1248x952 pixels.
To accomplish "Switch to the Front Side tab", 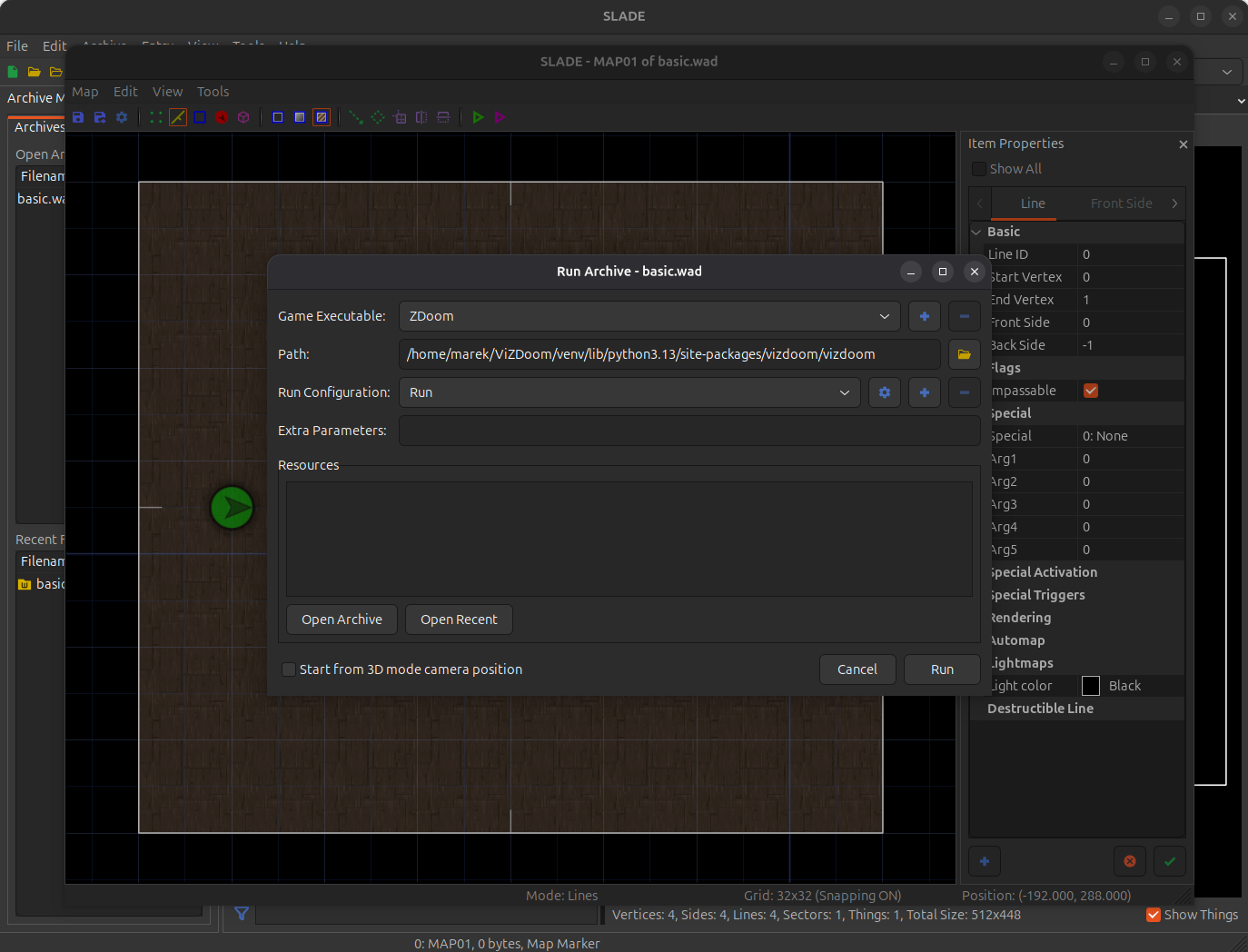I will pyautogui.click(x=1121, y=203).
